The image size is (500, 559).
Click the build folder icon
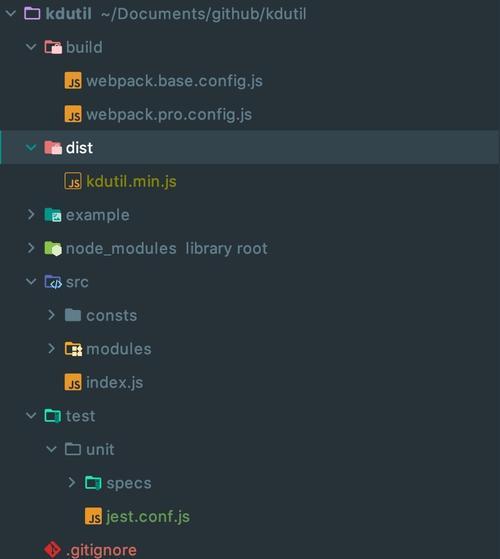pyautogui.click(x=53, y=47)
